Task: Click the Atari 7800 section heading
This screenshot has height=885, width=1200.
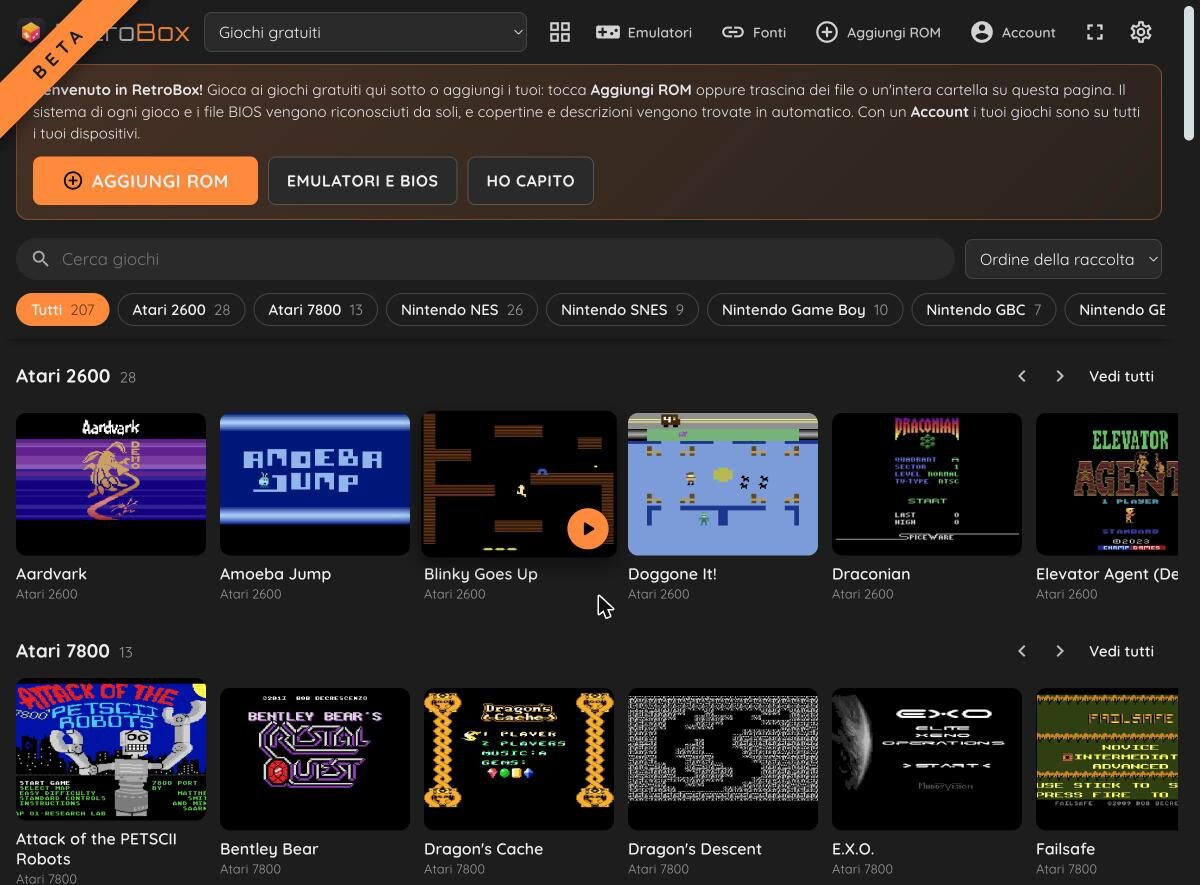Action: 62,651
